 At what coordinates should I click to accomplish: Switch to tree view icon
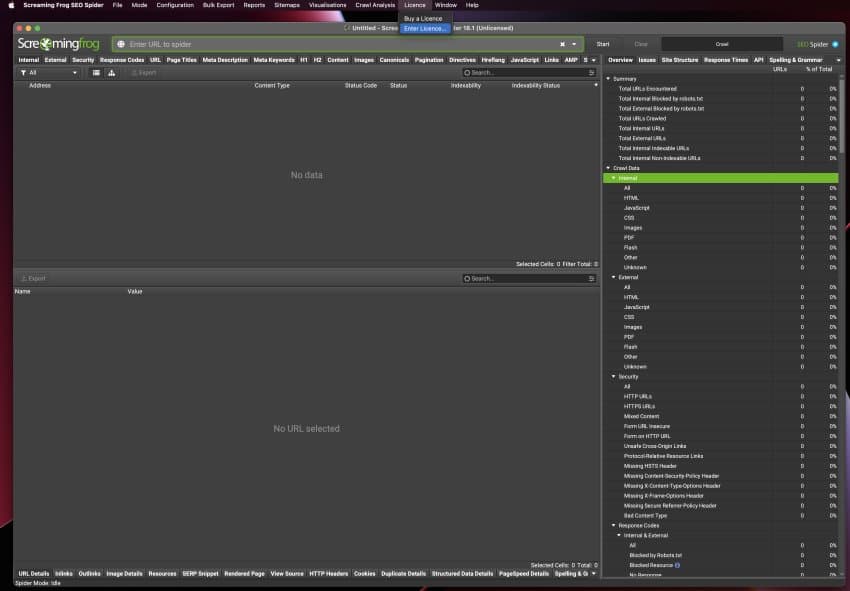tap(110, 73)
